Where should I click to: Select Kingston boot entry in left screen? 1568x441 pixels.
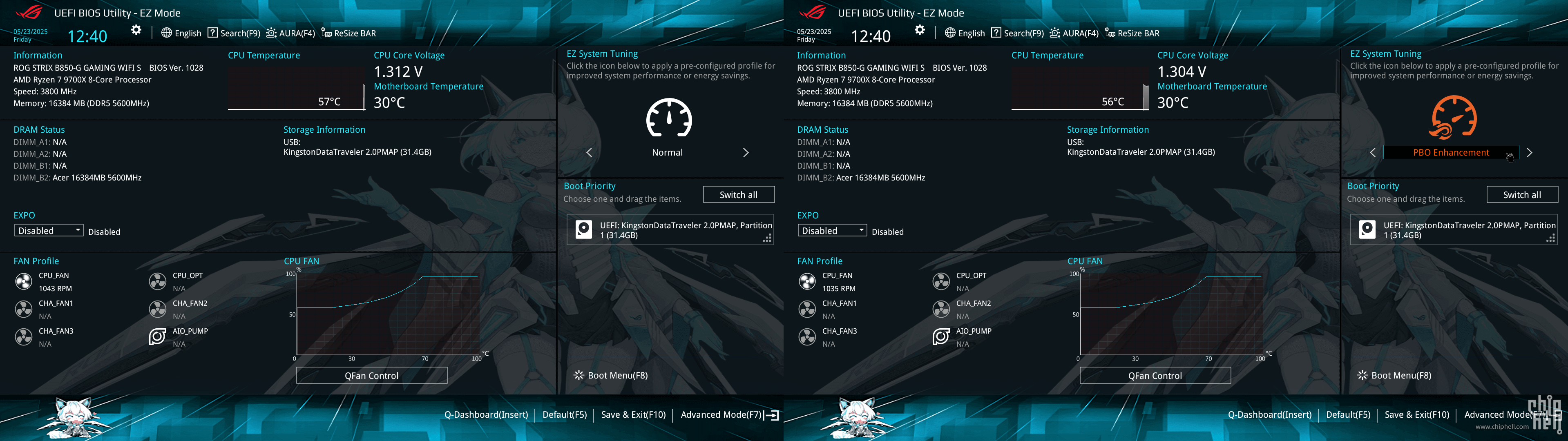(670, 229)
